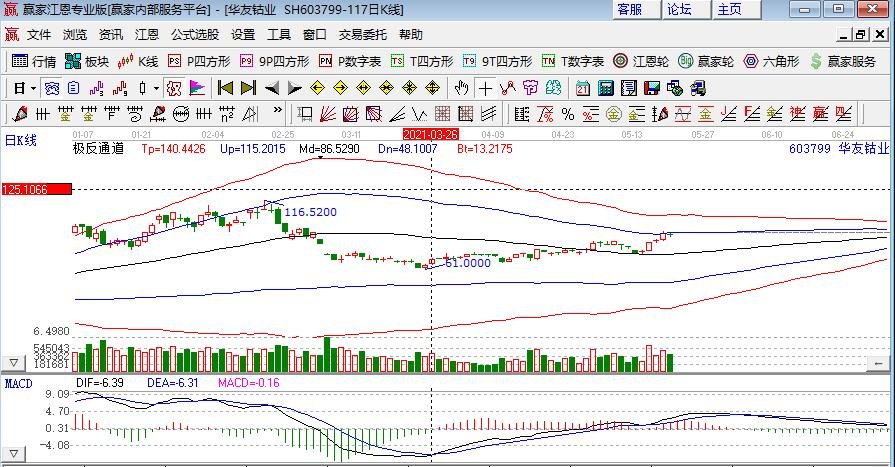Viewport: 895px width, 467px height.
Task: Click the expander triangle below volume panel
Action: coord(13,363)
